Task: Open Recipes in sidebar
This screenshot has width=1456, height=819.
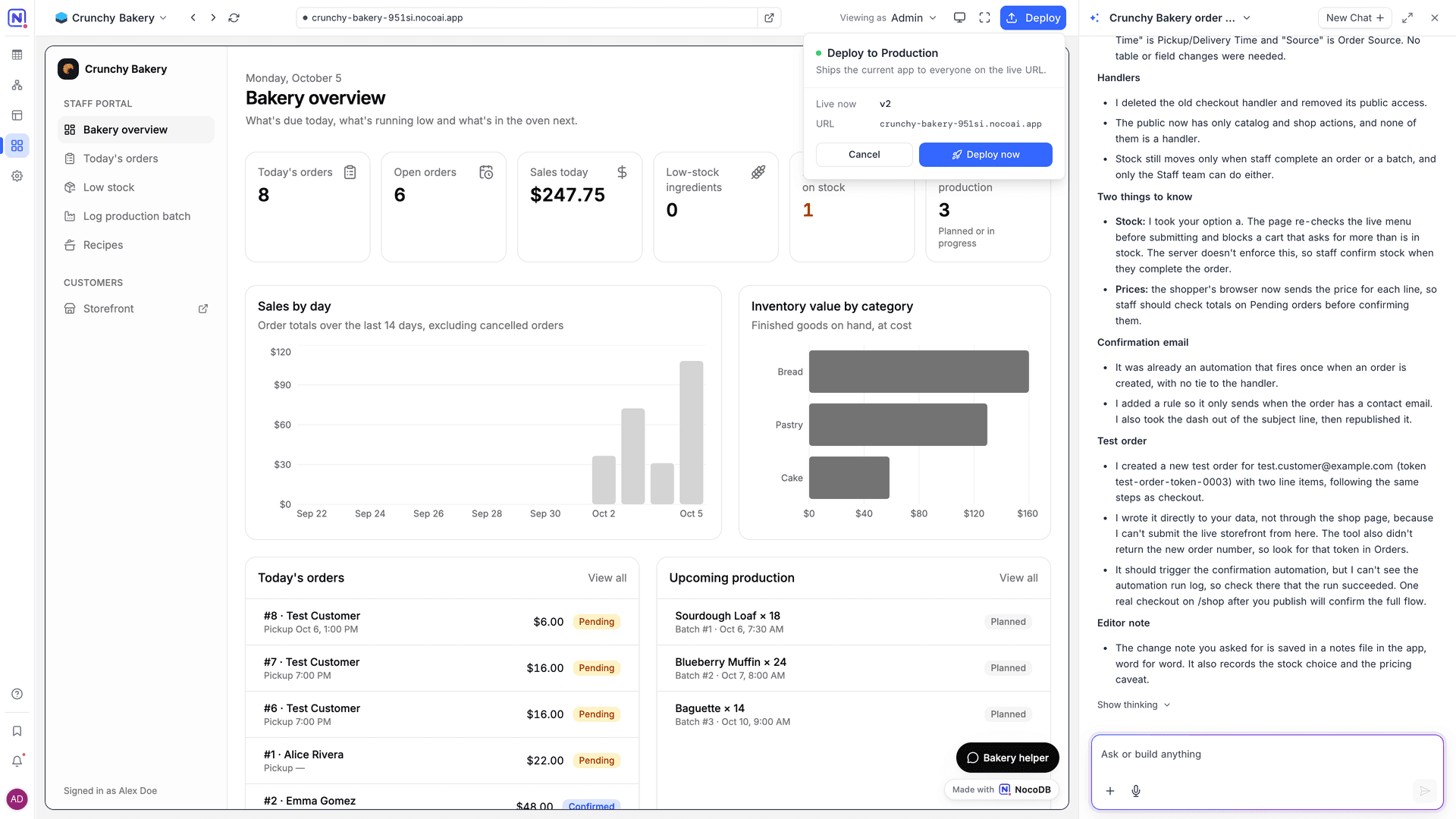Action: 136,245
